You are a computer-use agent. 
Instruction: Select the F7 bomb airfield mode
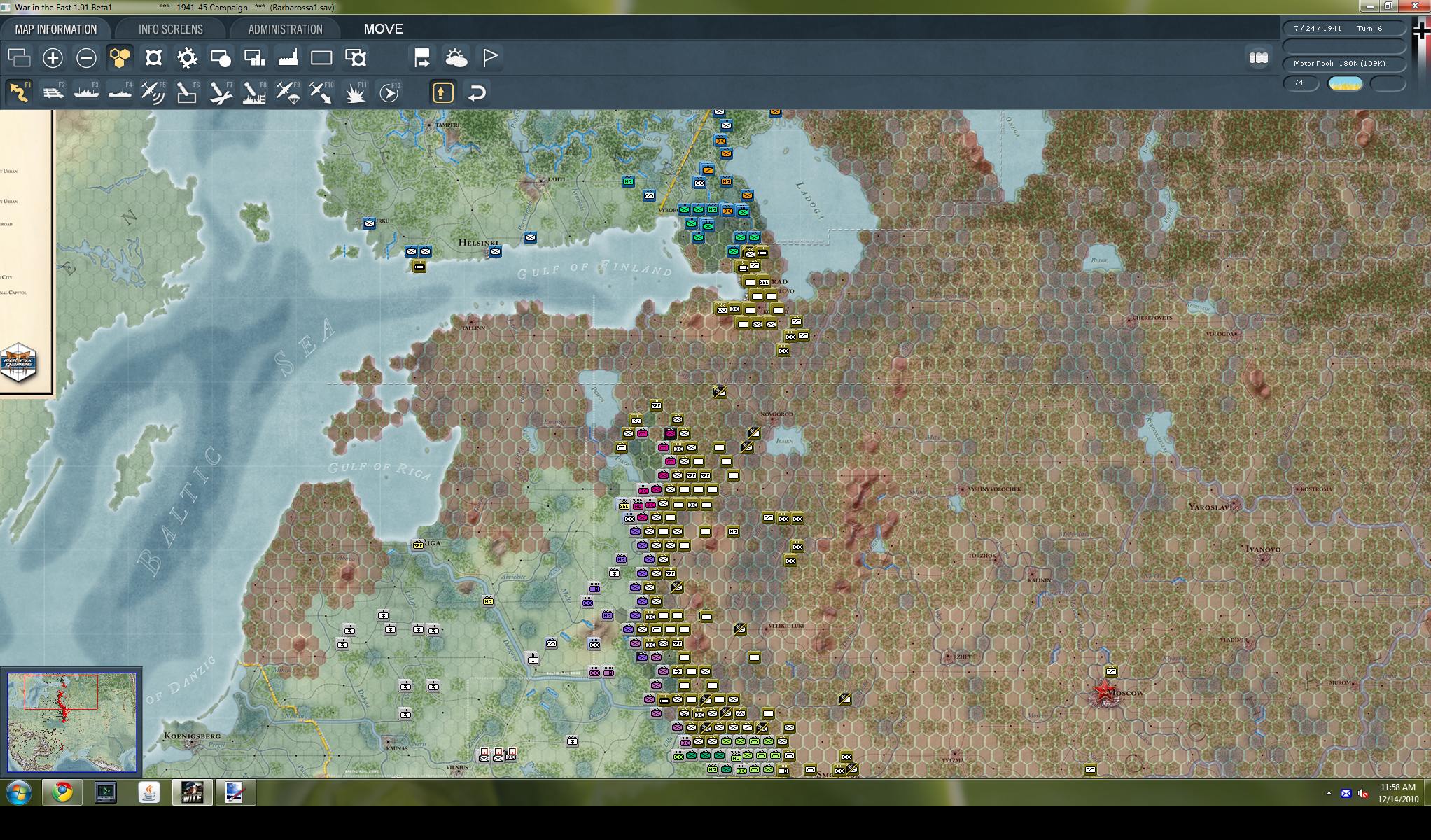click(221, 92)
